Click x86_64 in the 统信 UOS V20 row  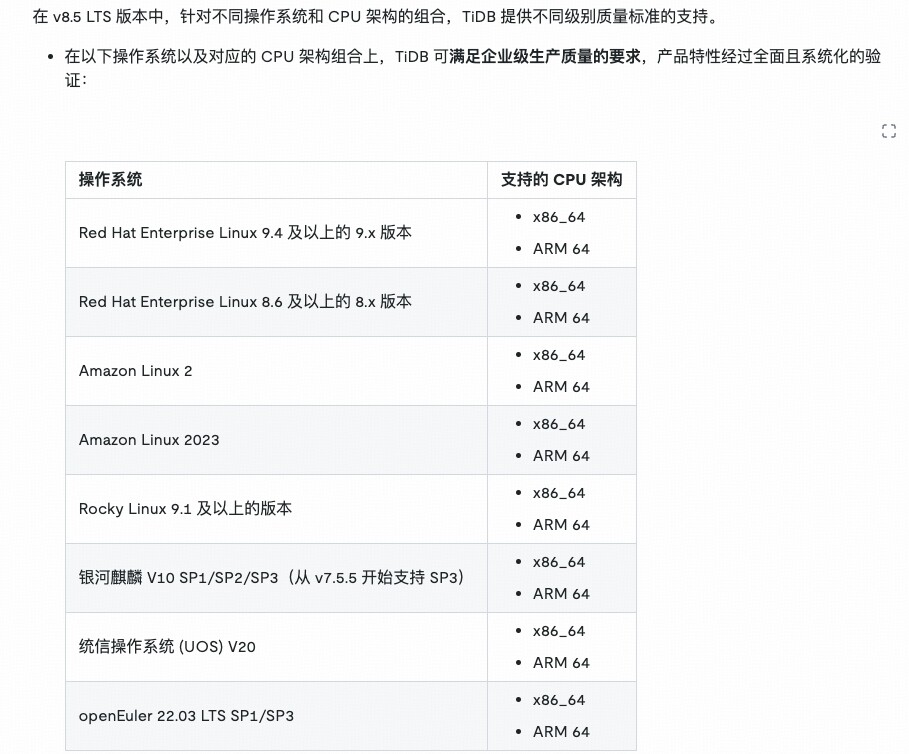pyautogui.click(x=559, y=631)
